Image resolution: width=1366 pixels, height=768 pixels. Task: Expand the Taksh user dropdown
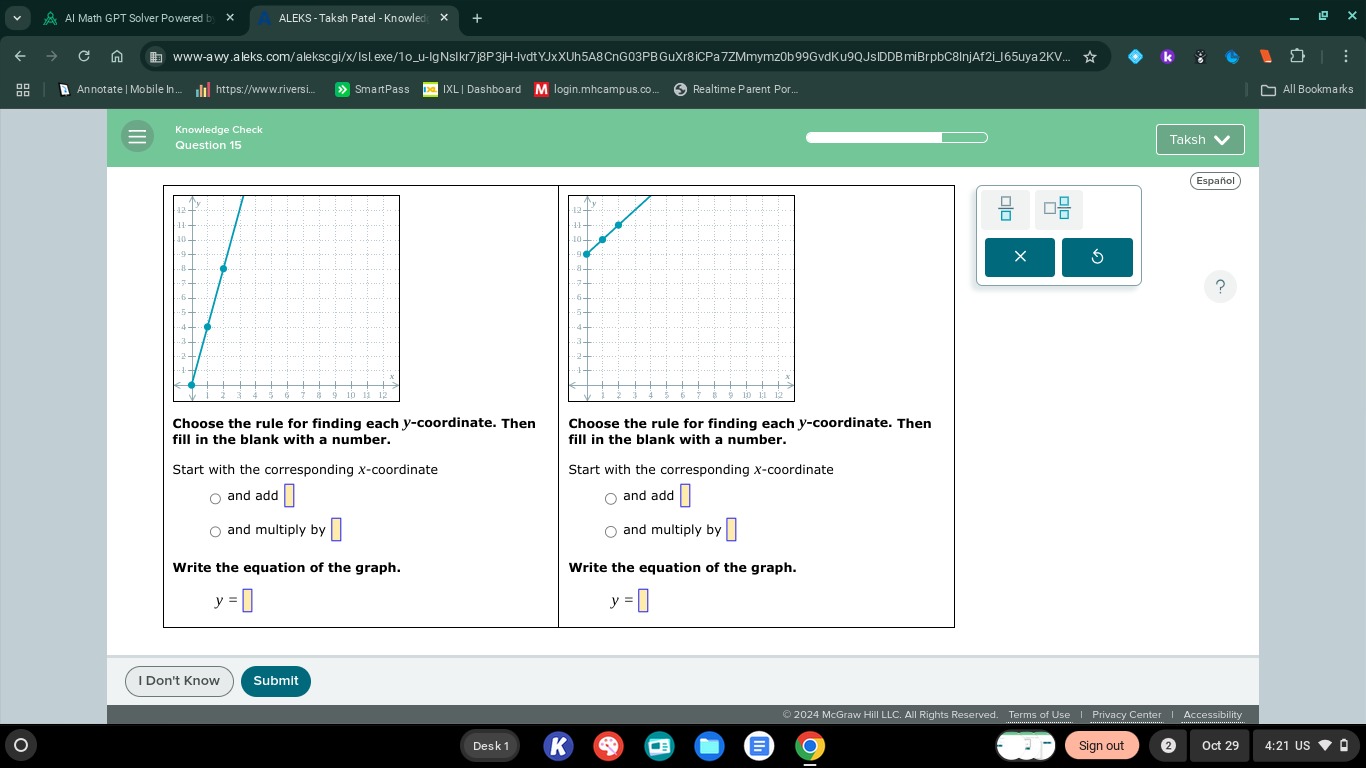(x=1200, y=140)
